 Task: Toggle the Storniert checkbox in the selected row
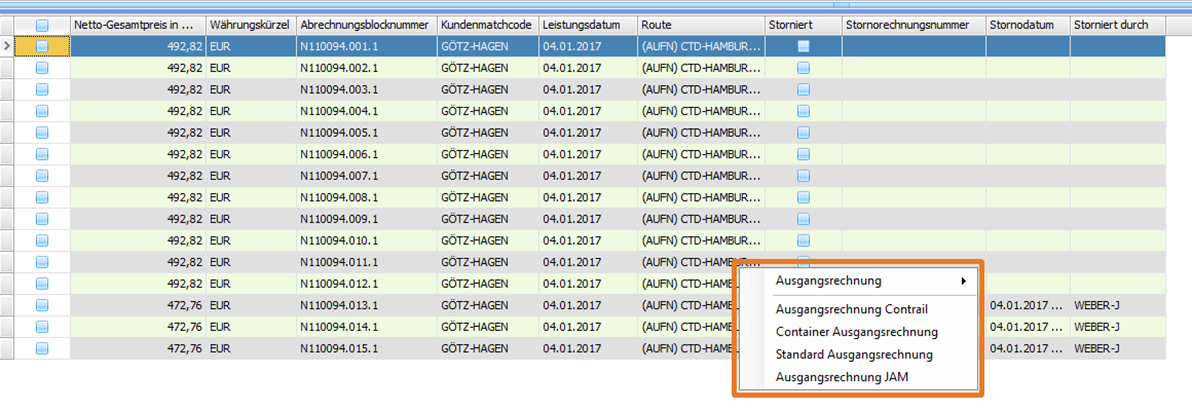tap(803, 46)
